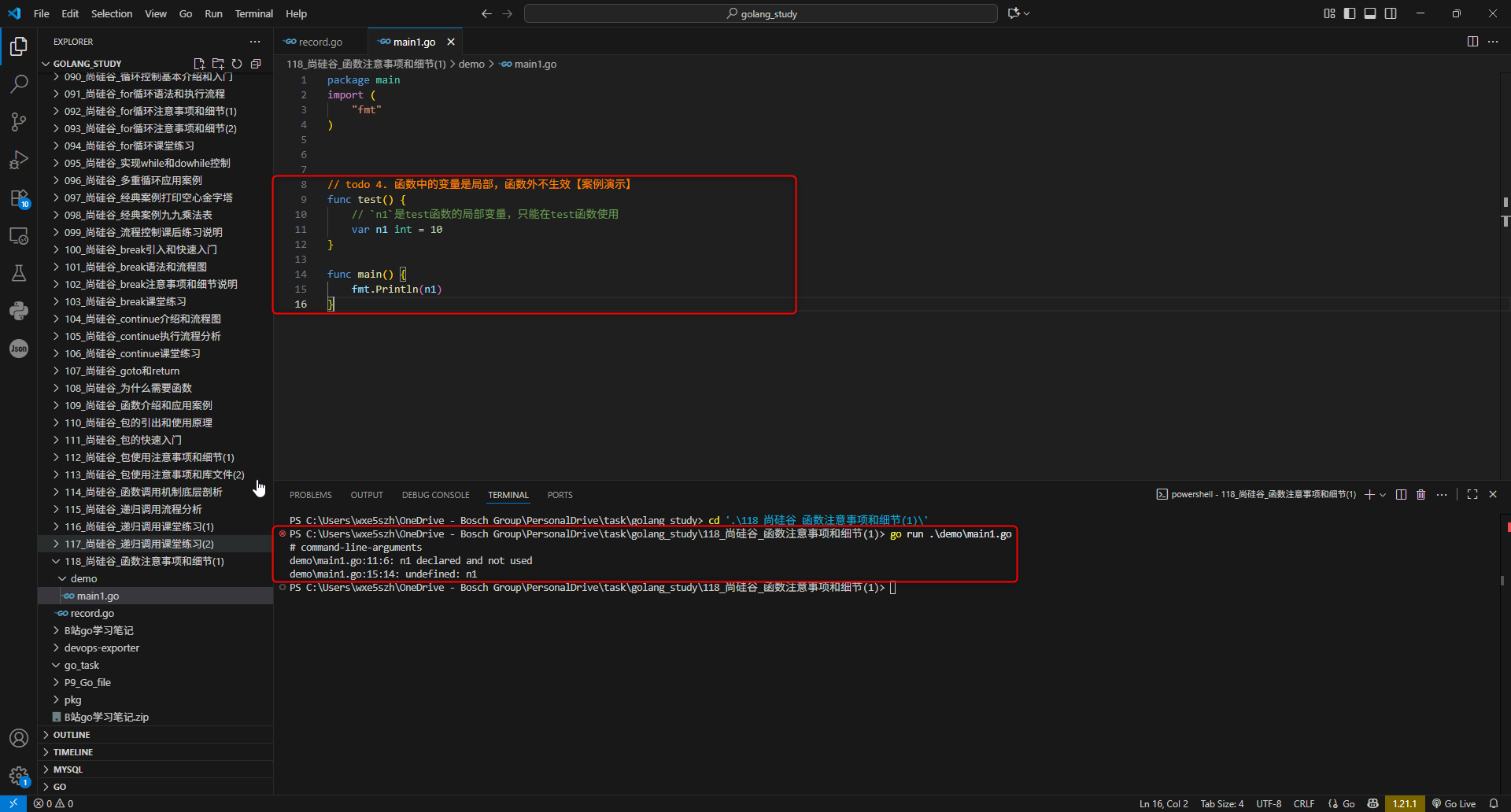The image size is (1511, 812).
Task: Expand the 117_尚硅谷_递归调用课堂练习(2) folder
Action: point(156,544)
